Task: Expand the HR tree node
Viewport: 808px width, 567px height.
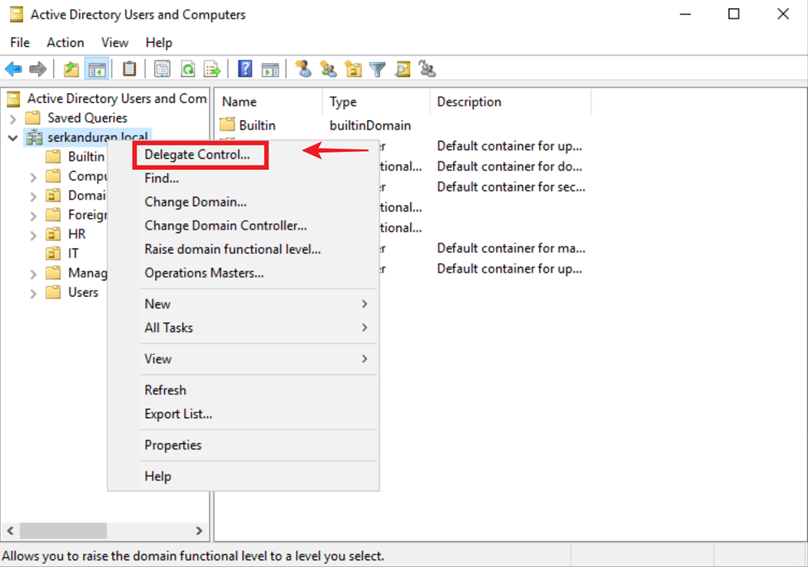Action: 33,235
